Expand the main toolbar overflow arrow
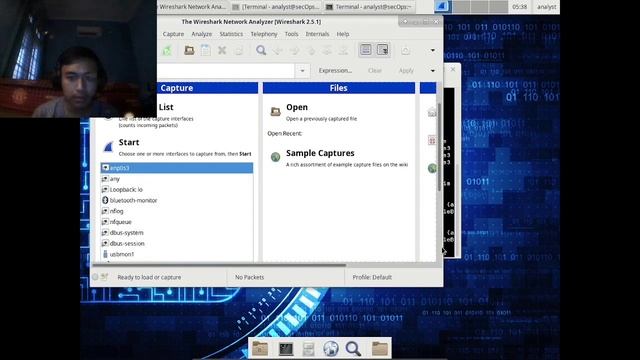The image size is (640, 360). (x=433, y=50)
